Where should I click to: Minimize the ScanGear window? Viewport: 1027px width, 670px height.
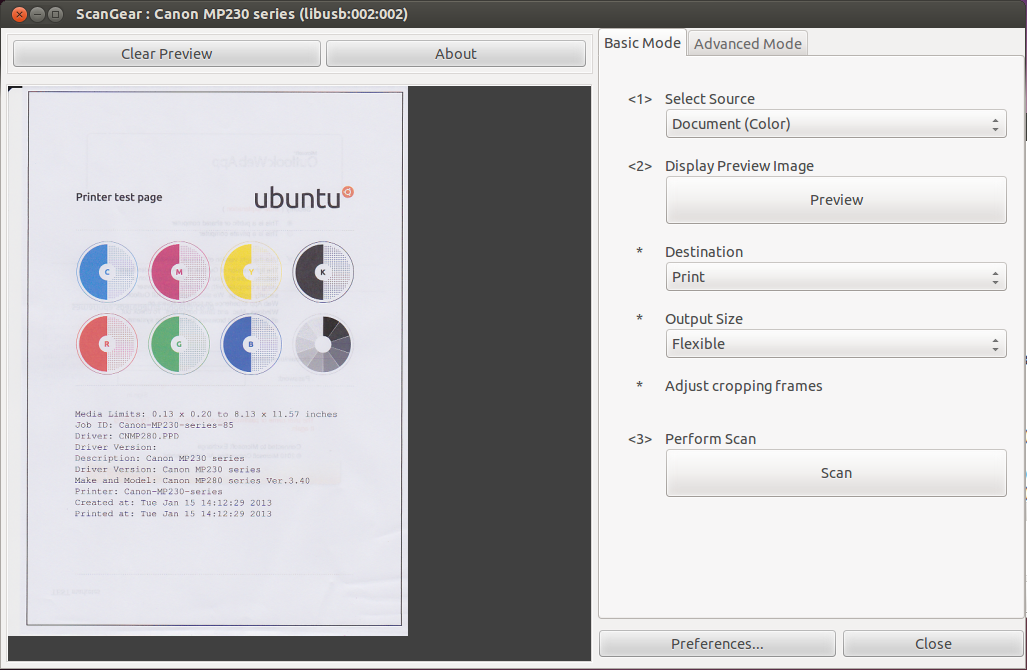(x=37, y=14)
